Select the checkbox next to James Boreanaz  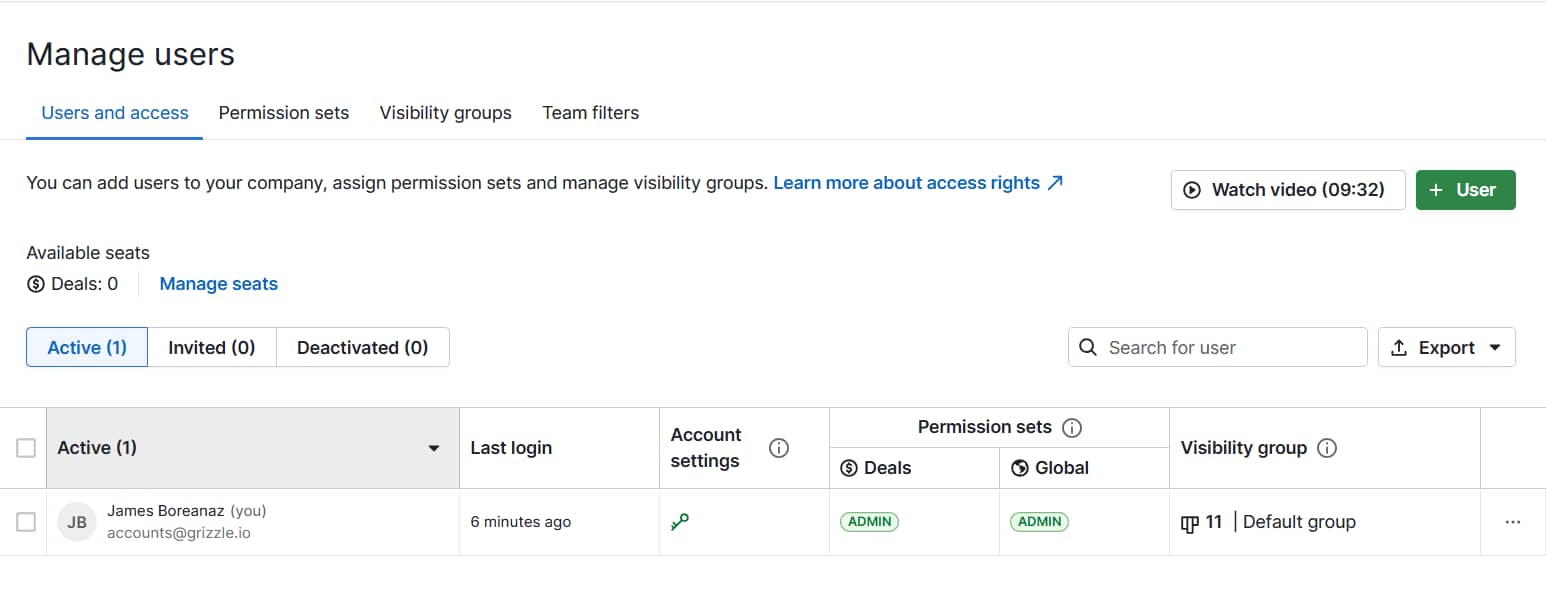[25, 521]
